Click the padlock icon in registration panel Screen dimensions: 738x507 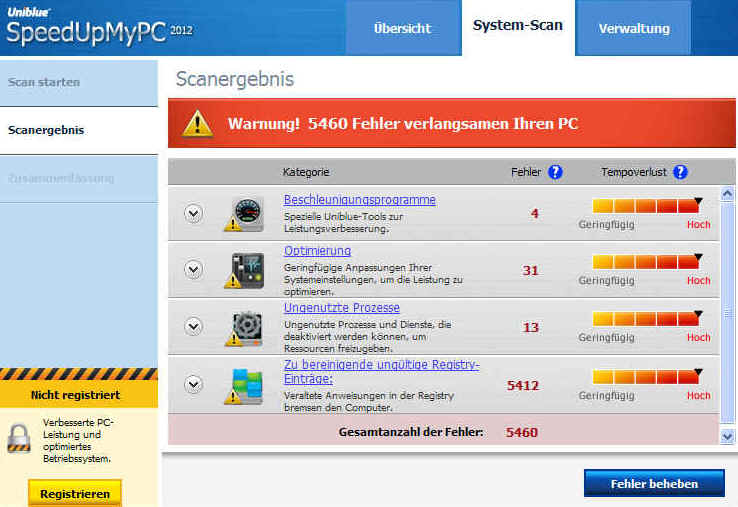[20, 438]
